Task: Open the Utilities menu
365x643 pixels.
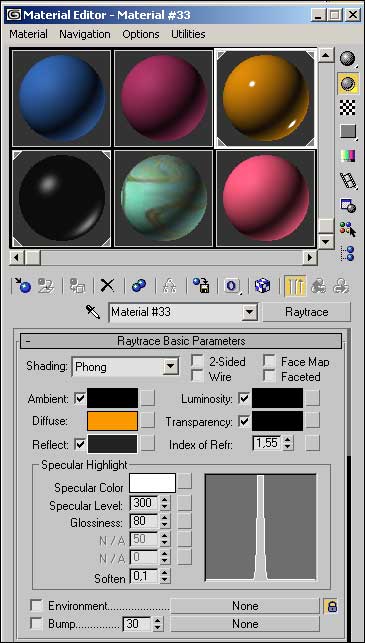Action: (x=188, y=34)
